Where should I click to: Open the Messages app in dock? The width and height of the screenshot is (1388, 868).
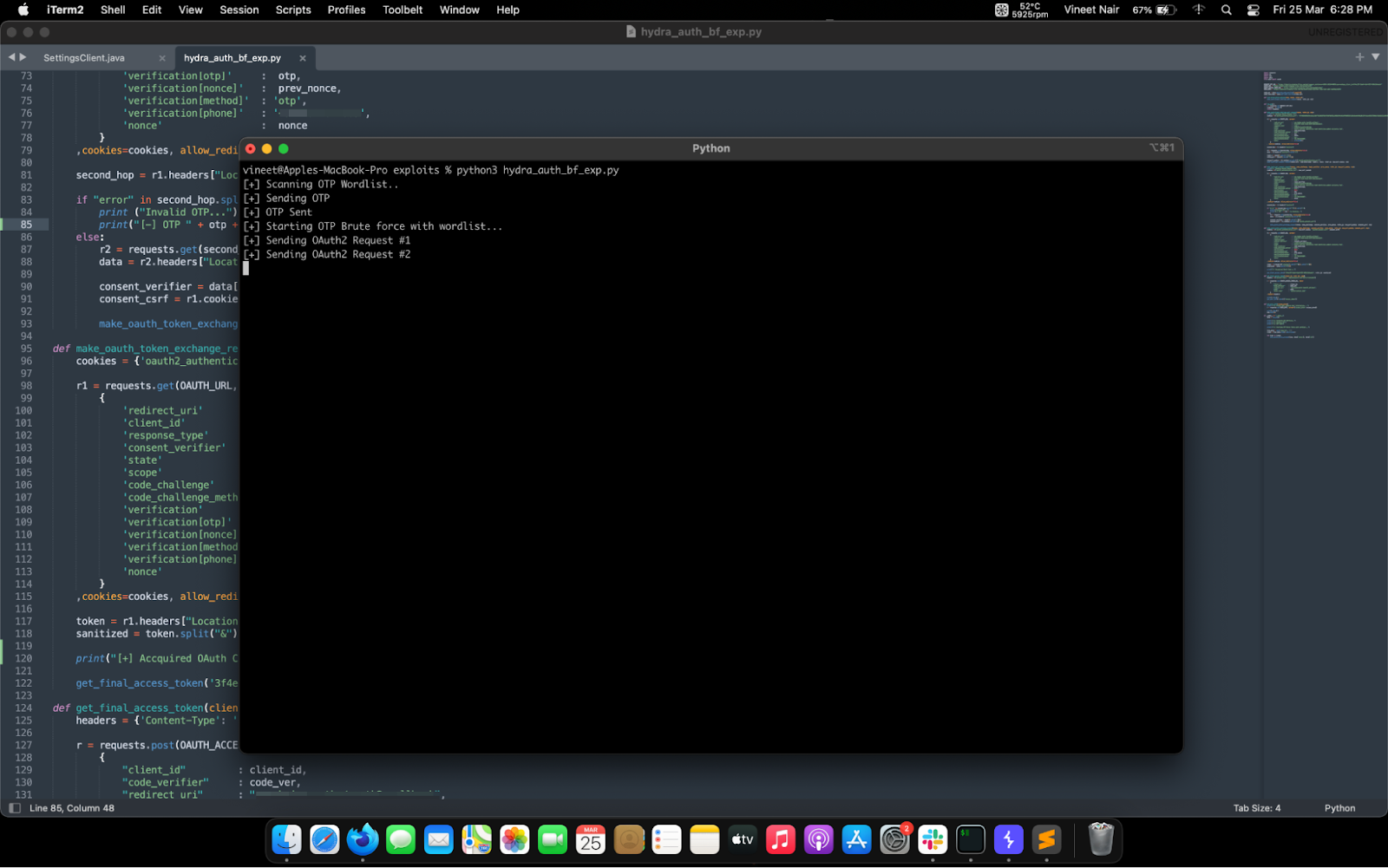point(401,839)
